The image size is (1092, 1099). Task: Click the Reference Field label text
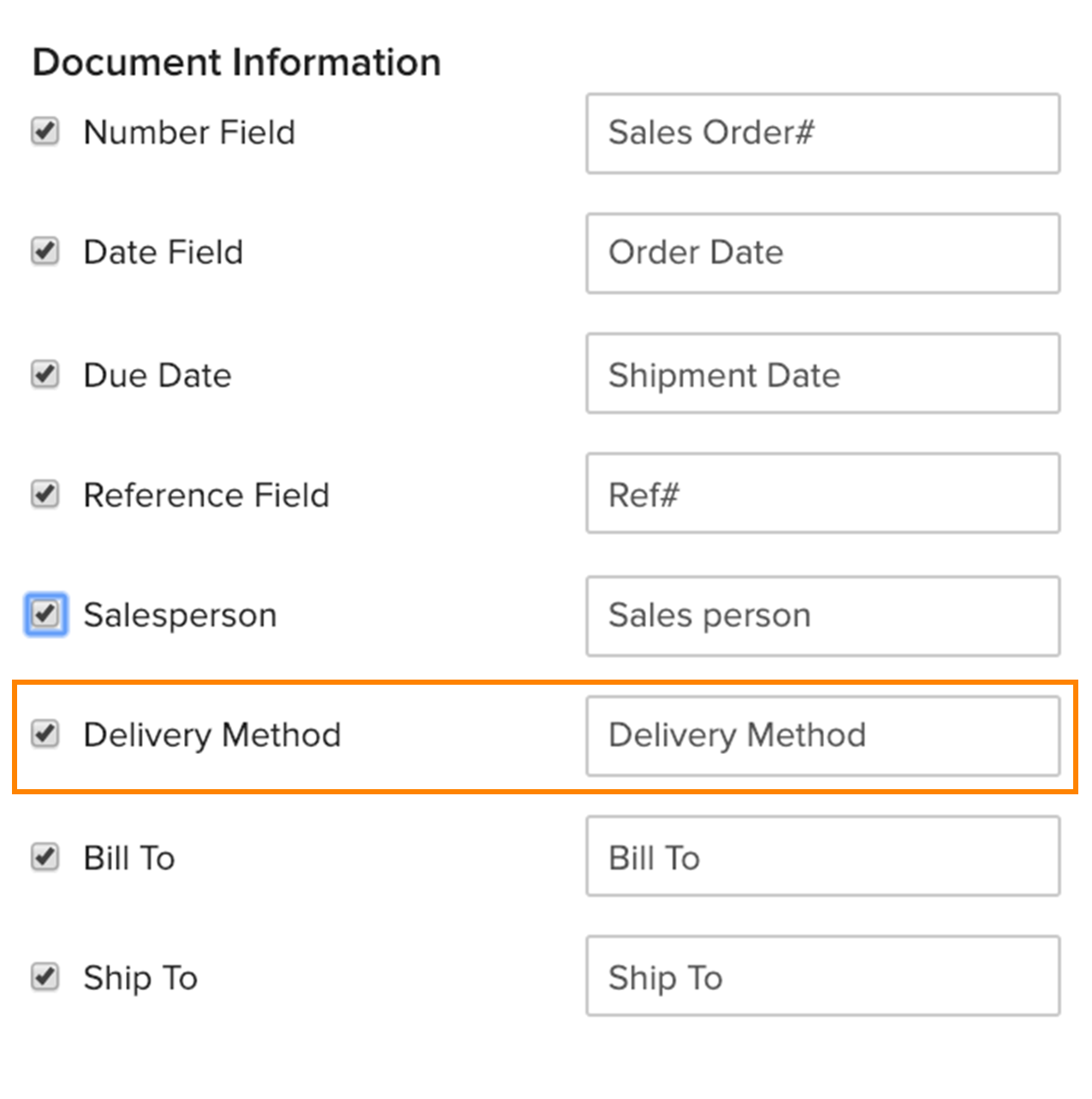206,496
